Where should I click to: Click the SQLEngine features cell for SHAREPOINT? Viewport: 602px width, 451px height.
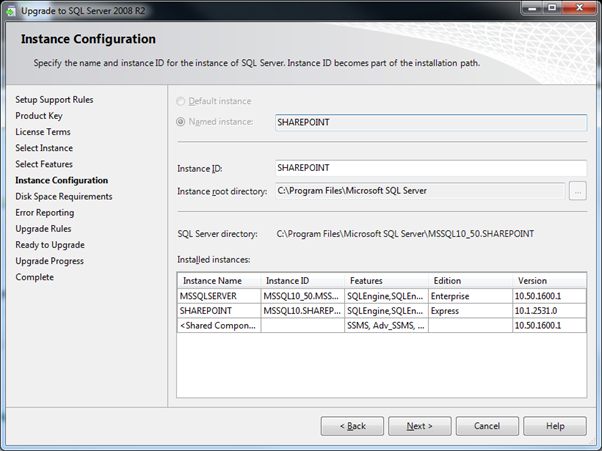point(386,311)
